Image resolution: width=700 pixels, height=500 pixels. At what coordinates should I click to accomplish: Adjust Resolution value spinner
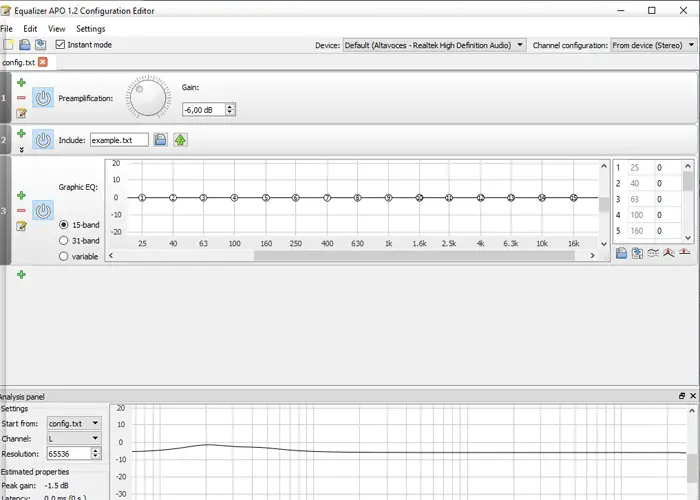[x=96, y=454]
